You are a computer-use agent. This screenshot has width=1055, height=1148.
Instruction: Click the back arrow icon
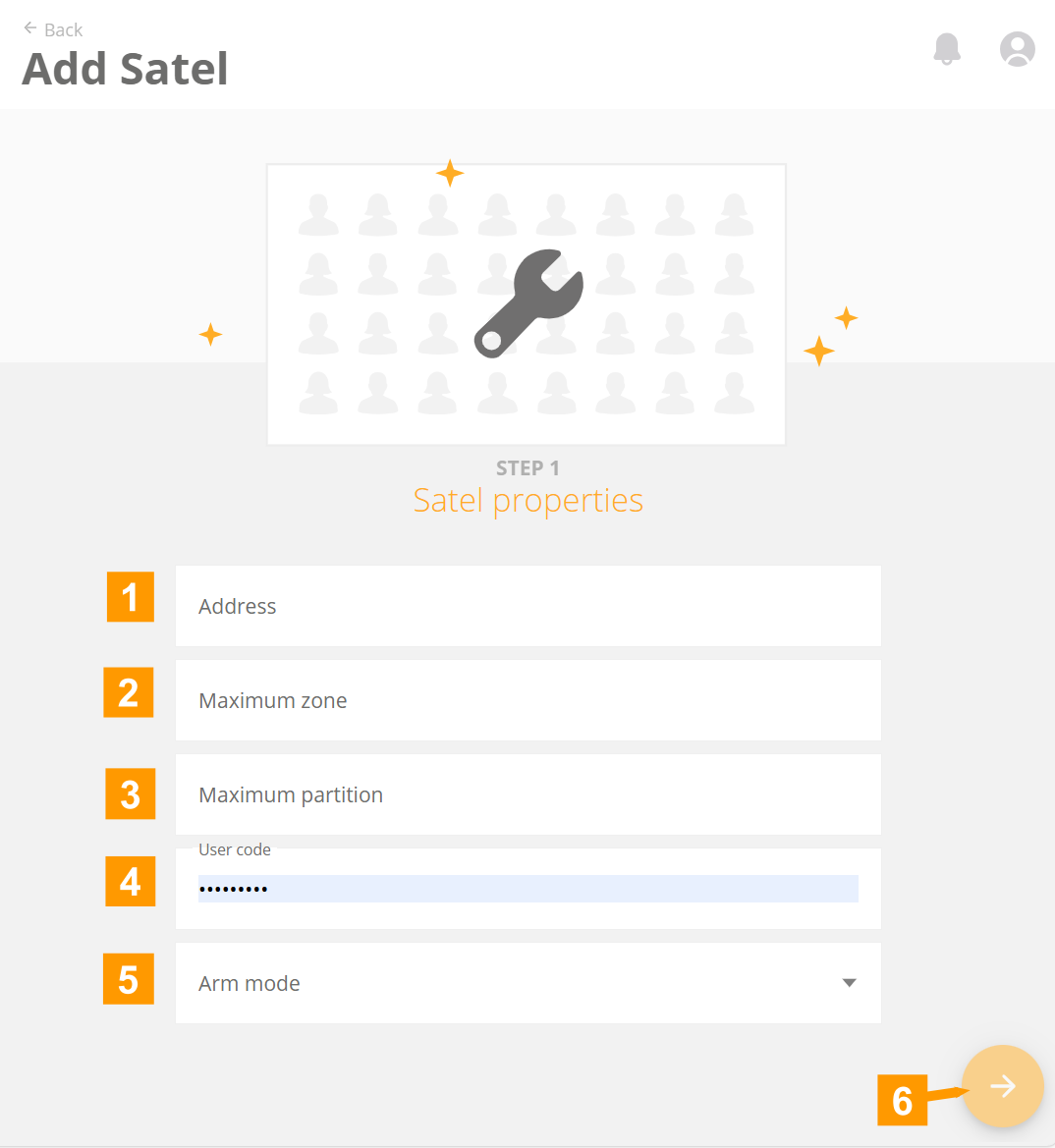click(x=30, y=28)
